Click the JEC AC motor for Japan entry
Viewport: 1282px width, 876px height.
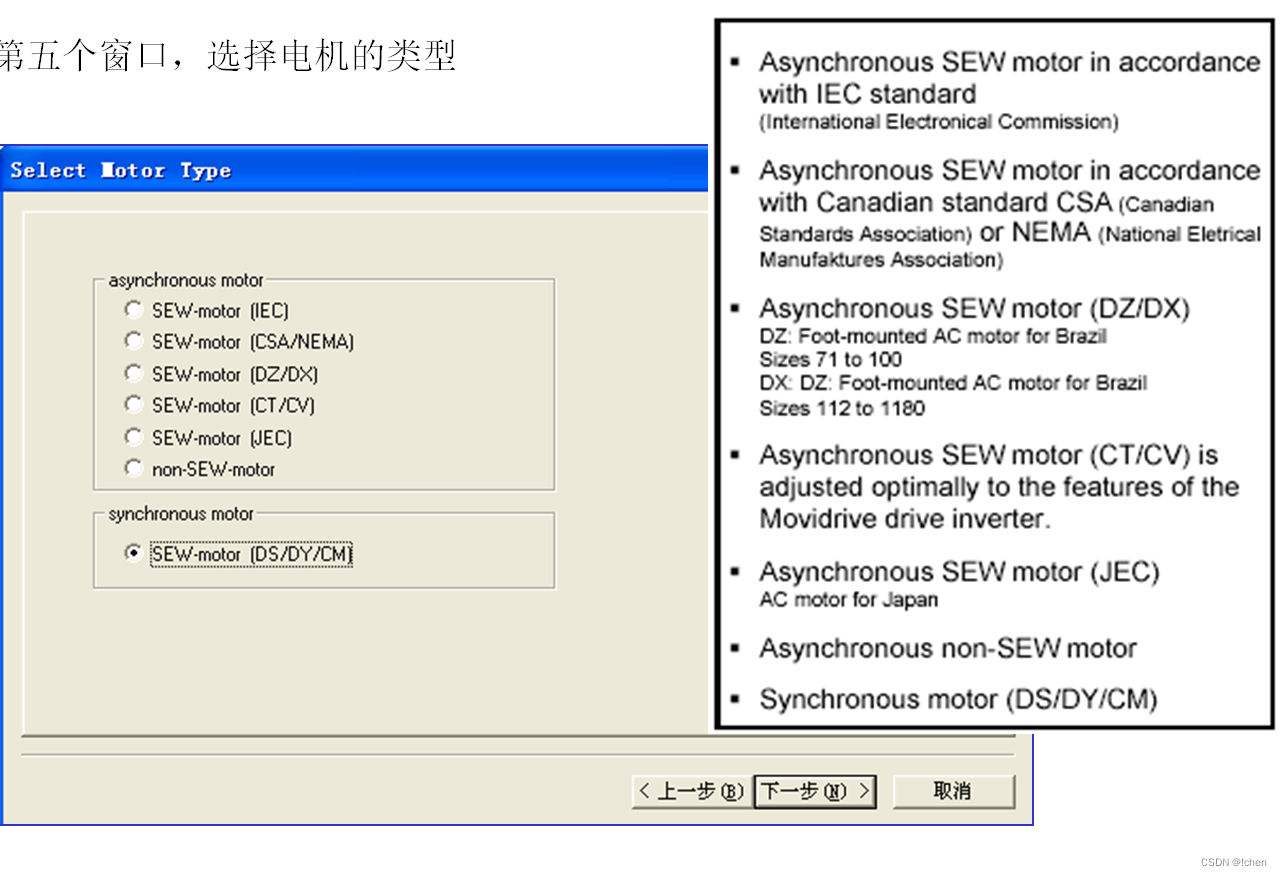pos(960,585)
